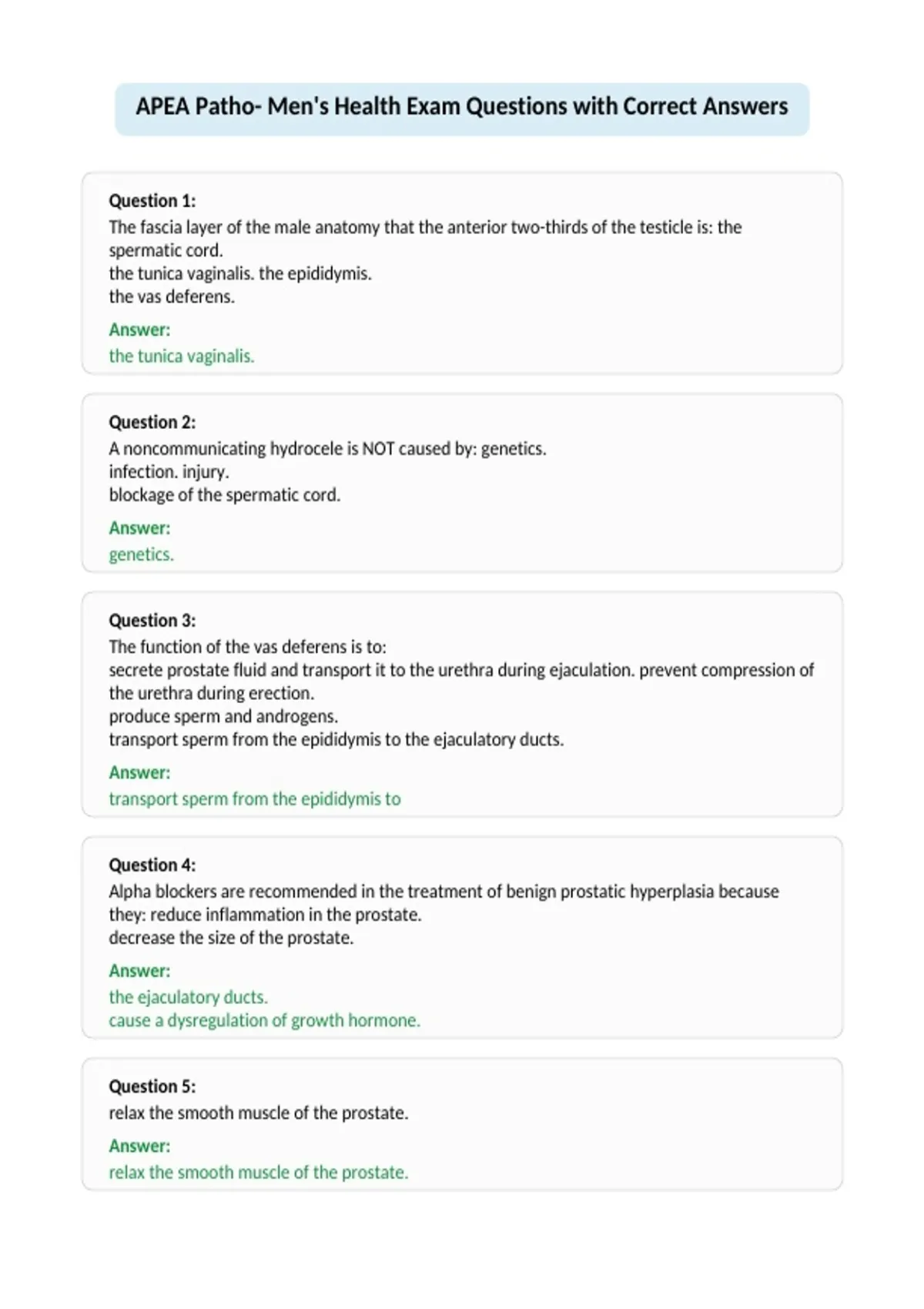Click the Question 3 heading
This screenshot has height=1309, width=924.
tap(152, 621)
